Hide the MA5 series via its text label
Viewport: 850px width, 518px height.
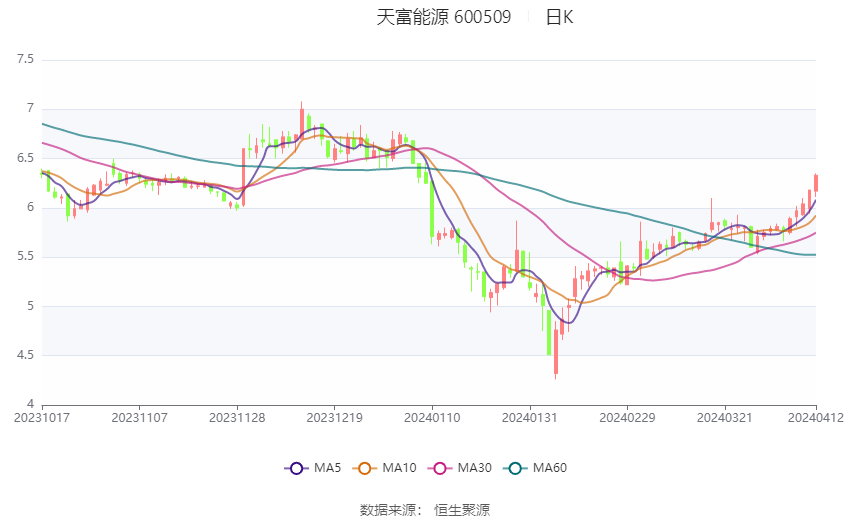[327, 468]
